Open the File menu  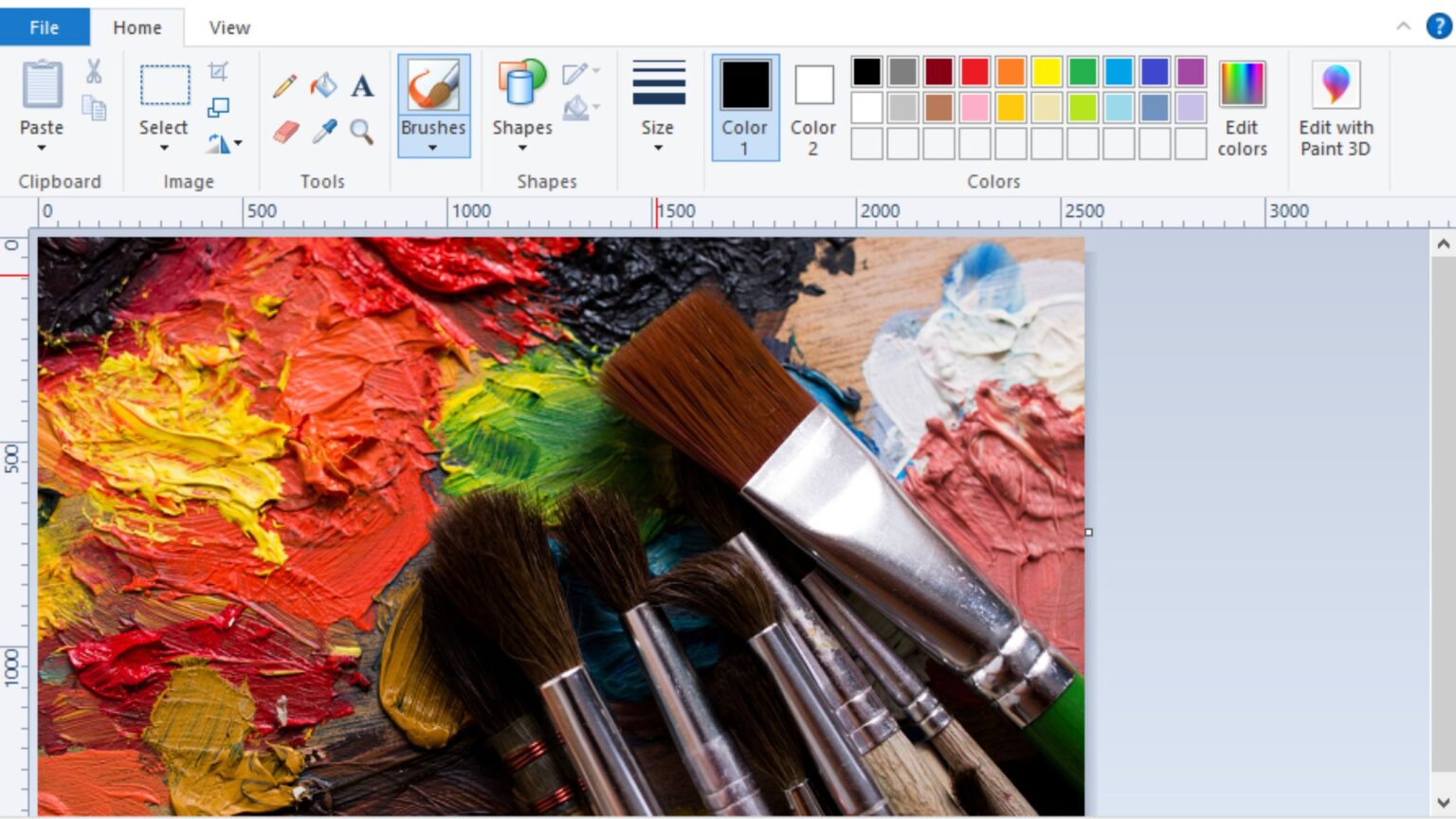tap(44, 27)
